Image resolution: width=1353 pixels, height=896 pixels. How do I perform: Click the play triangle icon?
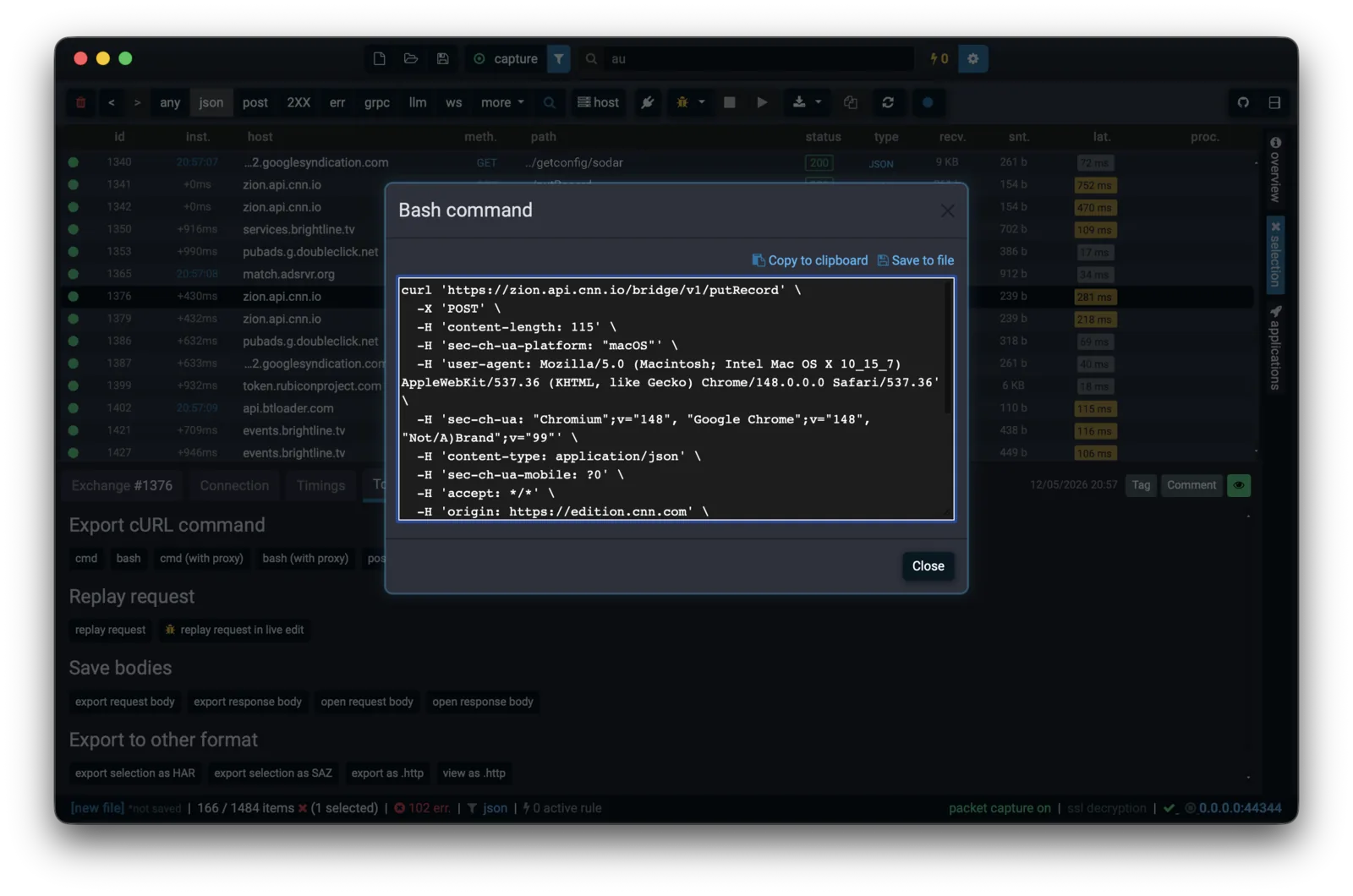click(x=762, y=102)
